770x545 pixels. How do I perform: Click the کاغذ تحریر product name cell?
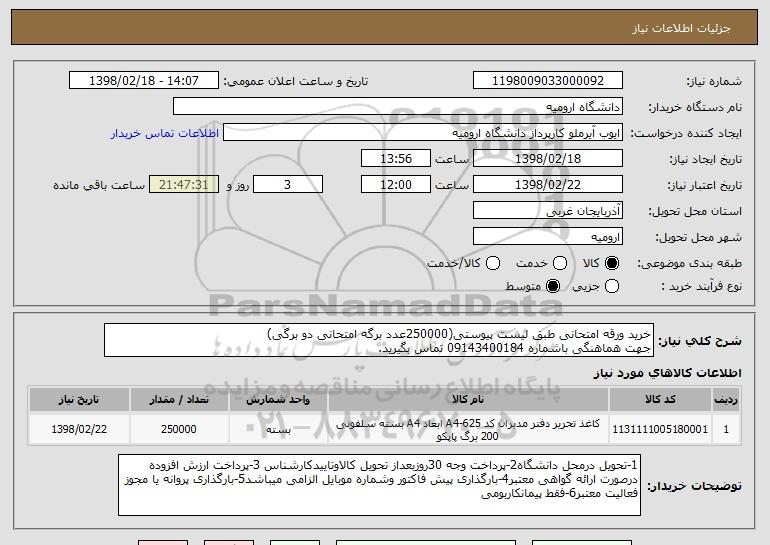click(x=468, y=430)
